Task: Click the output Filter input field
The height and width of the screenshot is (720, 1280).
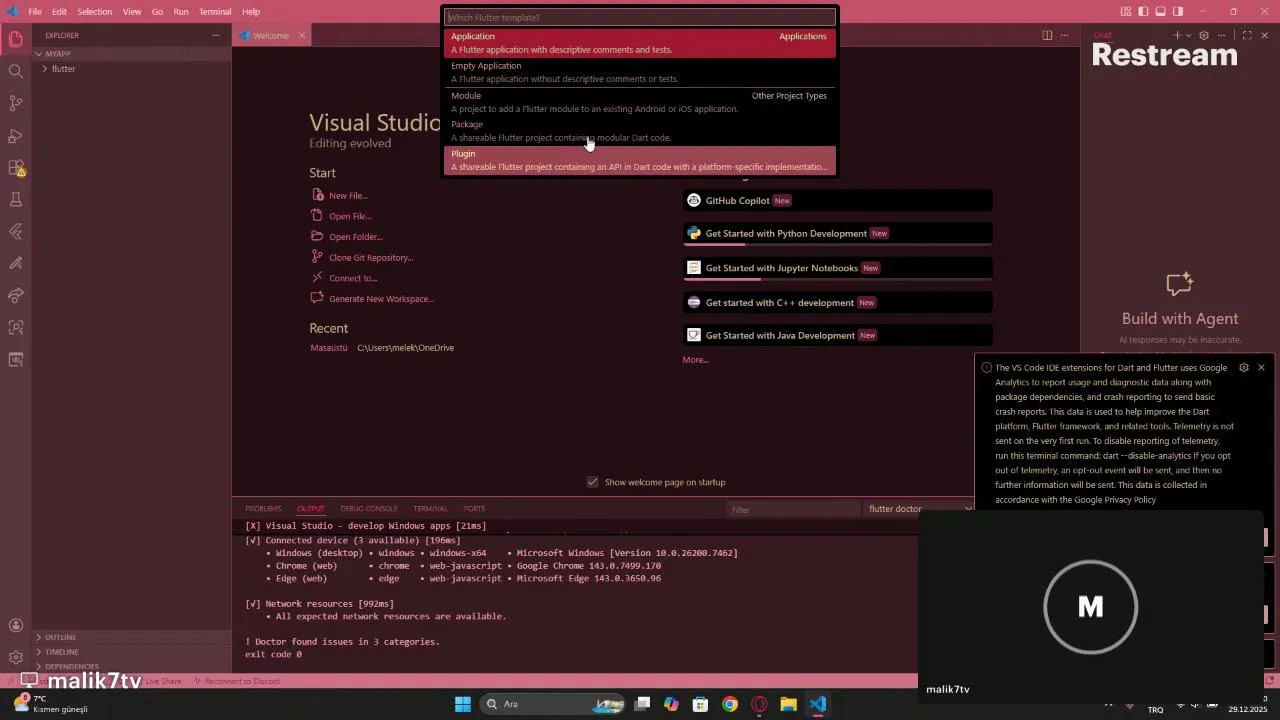Action: click(x=793, y=509)
